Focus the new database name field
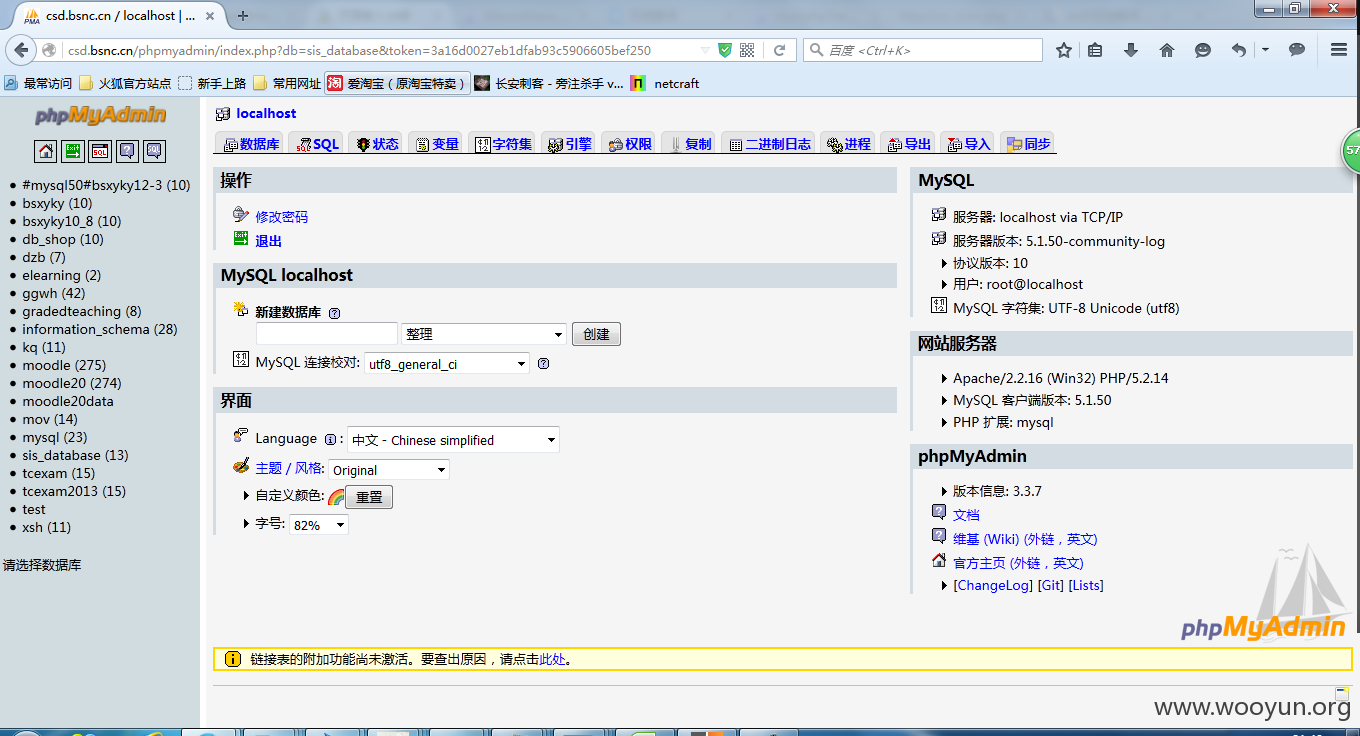Screen dimensions: 1360x736 (x=327, y=334)
